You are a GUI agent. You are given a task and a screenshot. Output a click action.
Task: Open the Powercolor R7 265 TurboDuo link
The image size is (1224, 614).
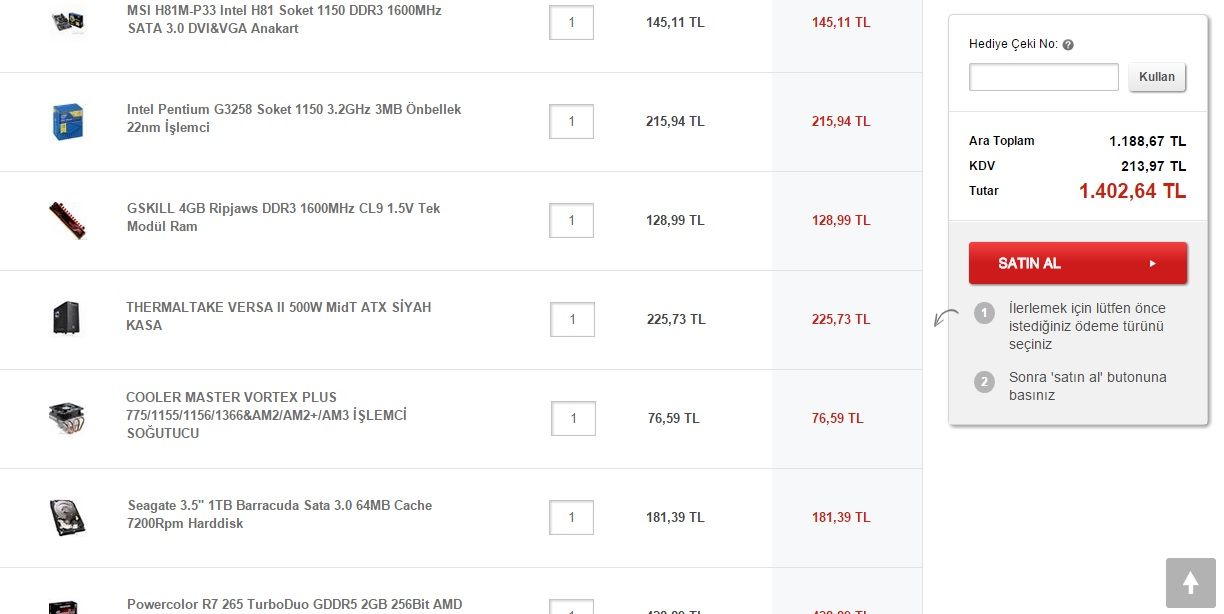pos(294,604)
